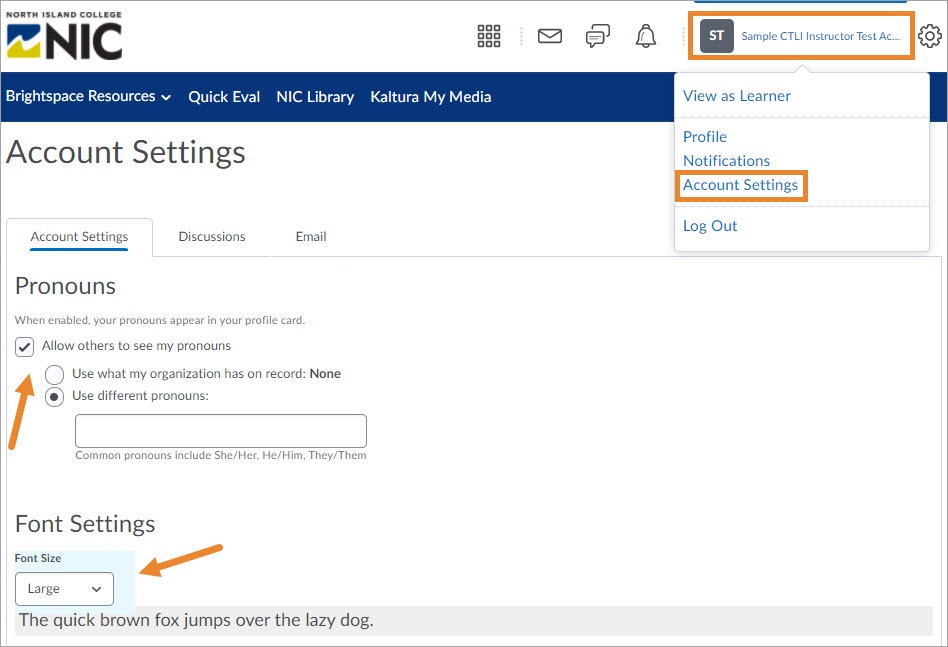Switch to the Discussions tab
This screenshot has width=948, height=647.
[212, 237]
